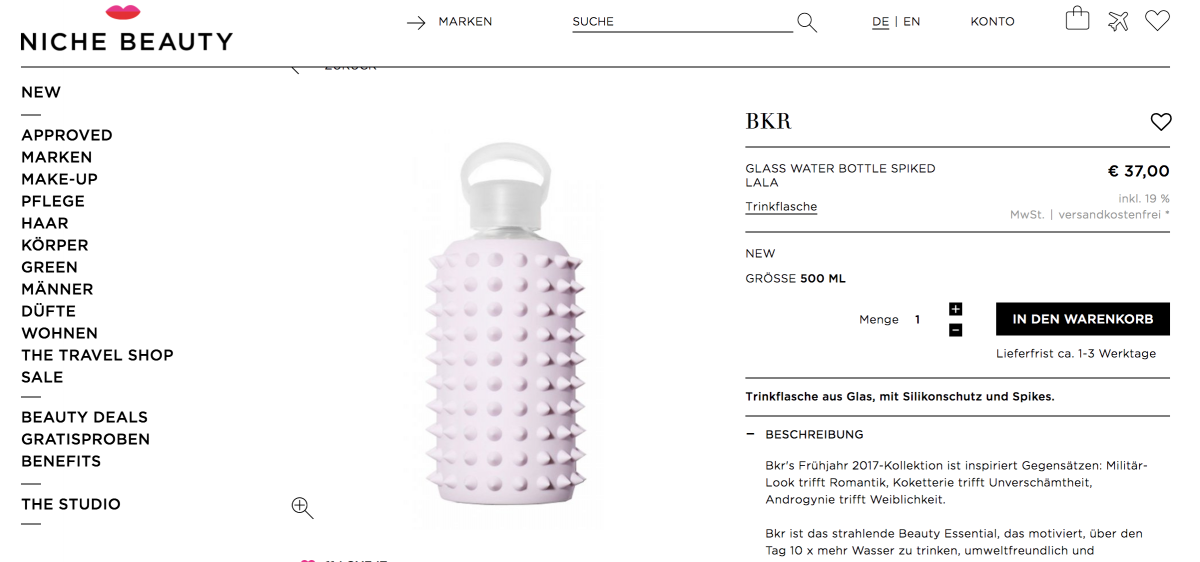Decrease quantity with the minus button
This screenshot has width=1200, height=562.
[955, 330]
